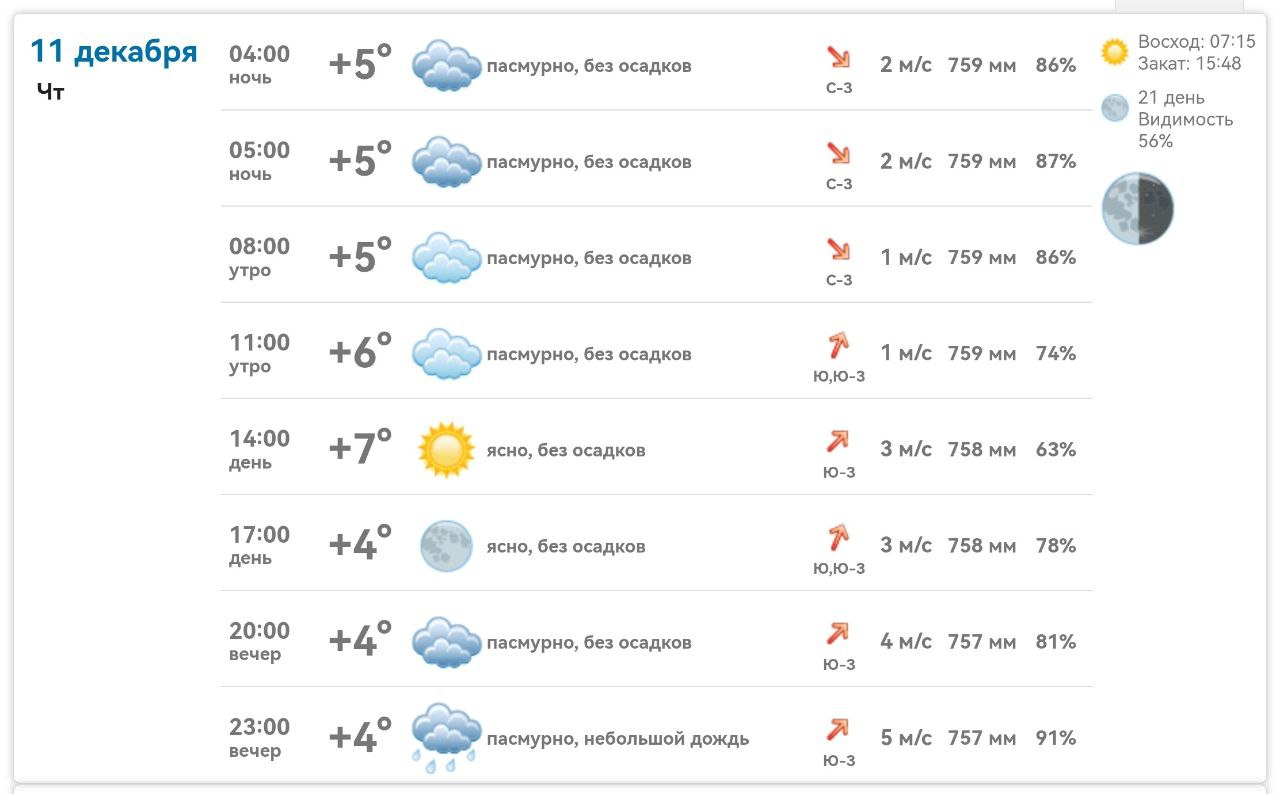Click the 11 декабря date heading
This screenshot has width=1280, height=794.
[x=114, y=51]
